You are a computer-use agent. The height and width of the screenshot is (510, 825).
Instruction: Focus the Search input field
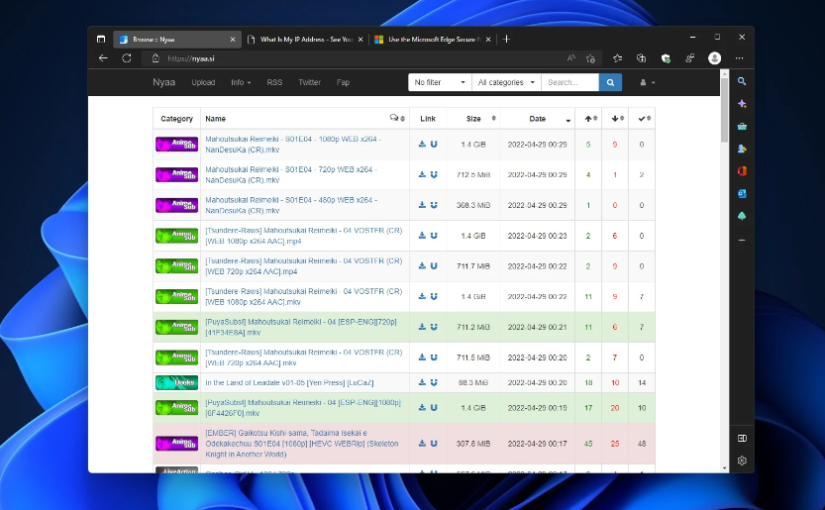pyautogui.click(x=570, y=83)
